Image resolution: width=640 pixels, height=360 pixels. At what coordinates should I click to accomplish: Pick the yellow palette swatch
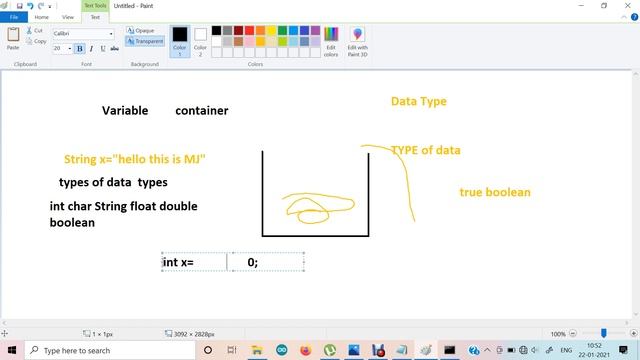point(271,30)
